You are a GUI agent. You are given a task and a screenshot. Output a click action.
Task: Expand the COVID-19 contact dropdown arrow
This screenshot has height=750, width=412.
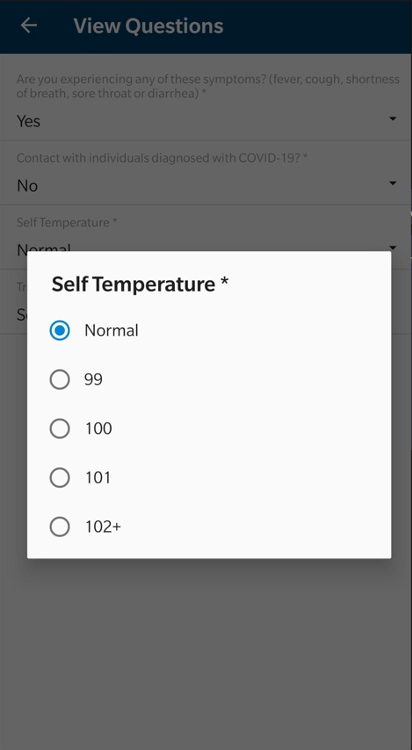(x=393, y=183)
